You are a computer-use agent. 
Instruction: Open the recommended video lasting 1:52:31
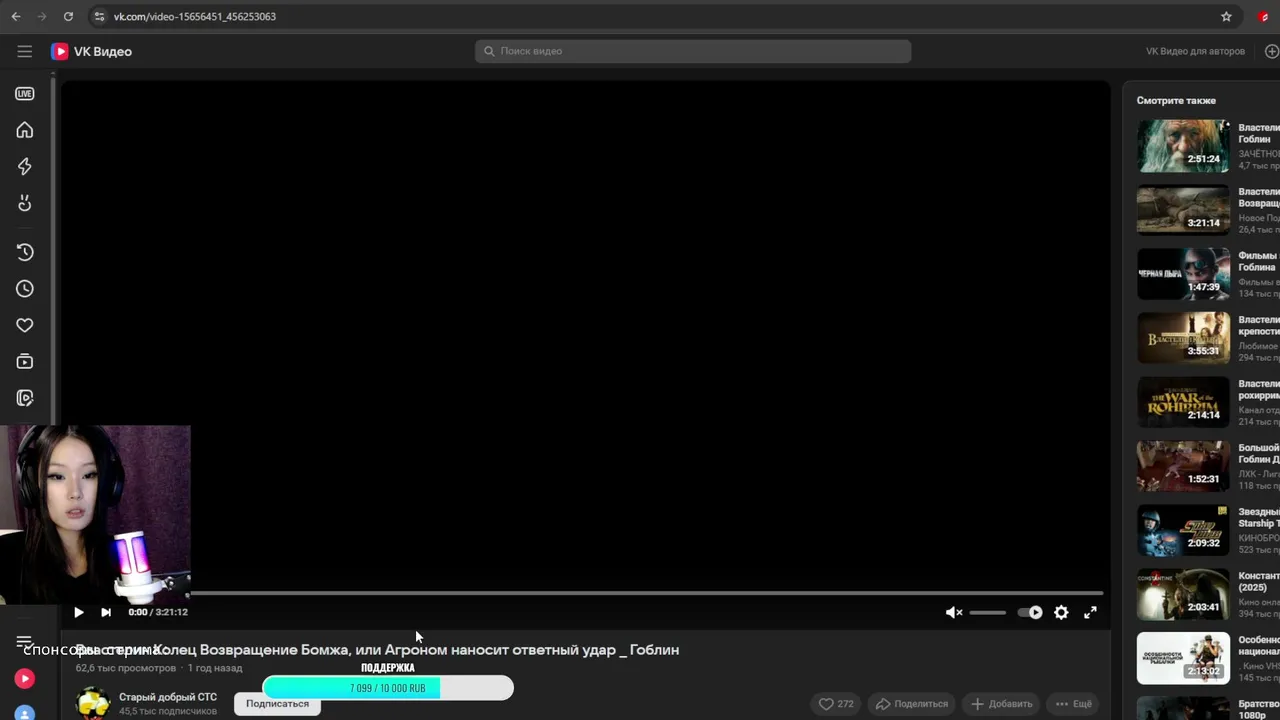pos(1183,465)
